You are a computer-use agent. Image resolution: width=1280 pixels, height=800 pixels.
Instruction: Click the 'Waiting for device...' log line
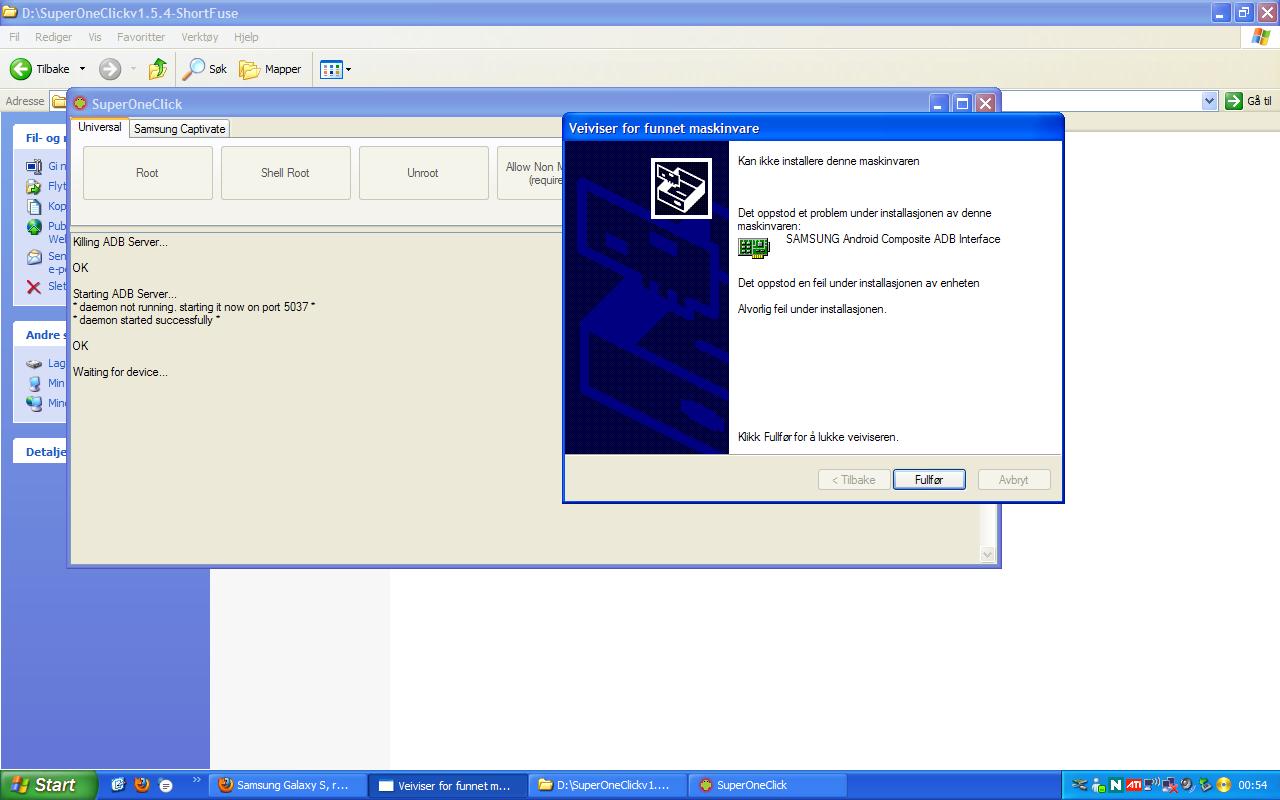(x=120, y=372)
